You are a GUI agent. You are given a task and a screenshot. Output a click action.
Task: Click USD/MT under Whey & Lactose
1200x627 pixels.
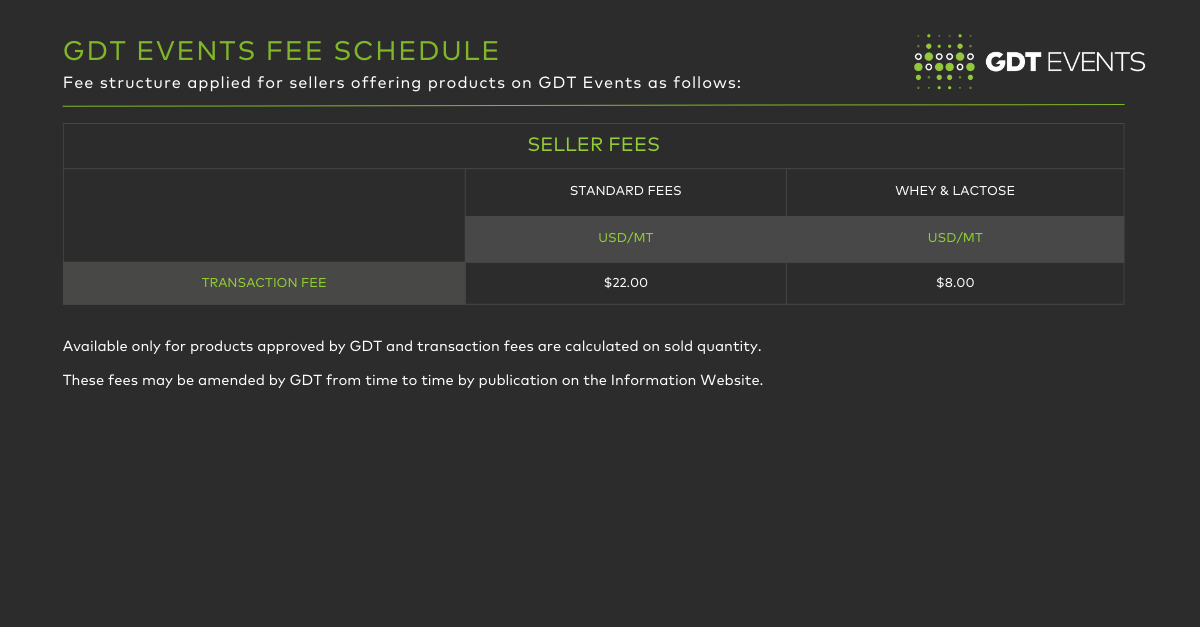pos(954,238)
